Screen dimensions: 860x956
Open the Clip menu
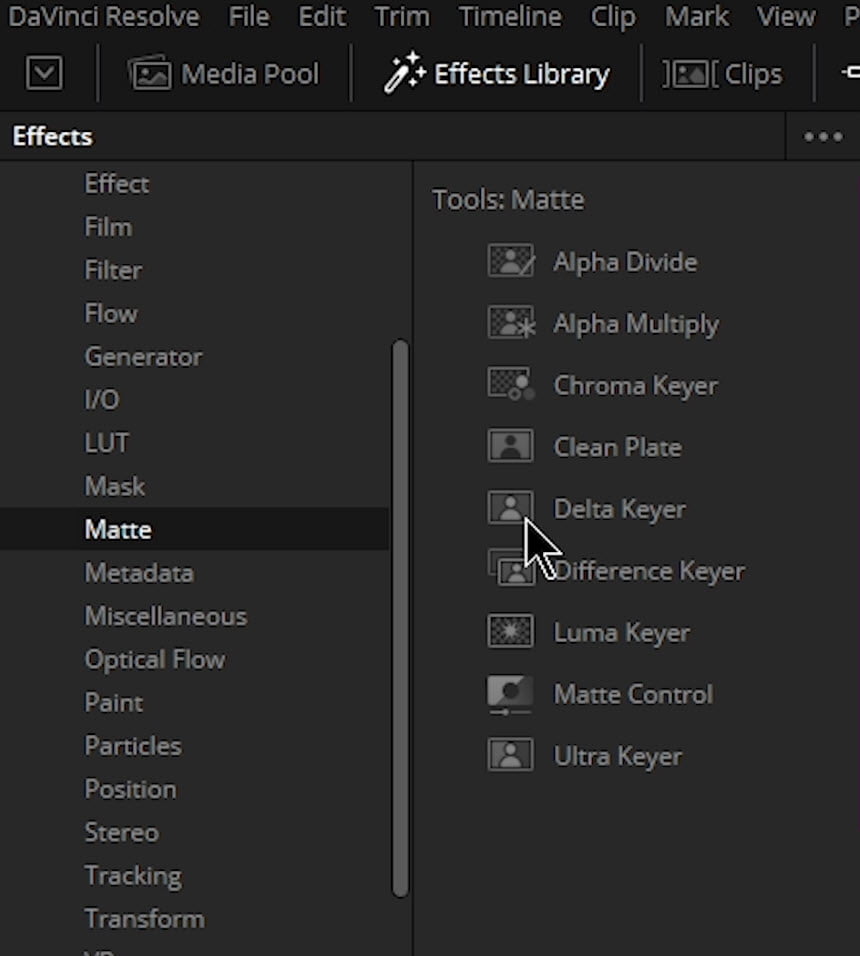pos(613,16)
